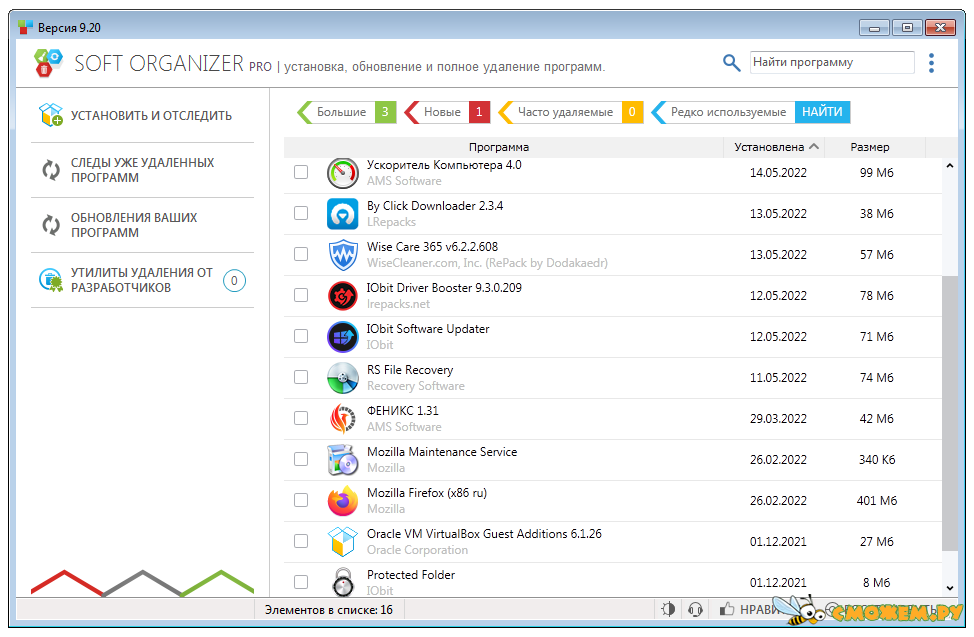Click the size 401 Мб of Firefox
The image size is (974, 637).
pos(876,501)
